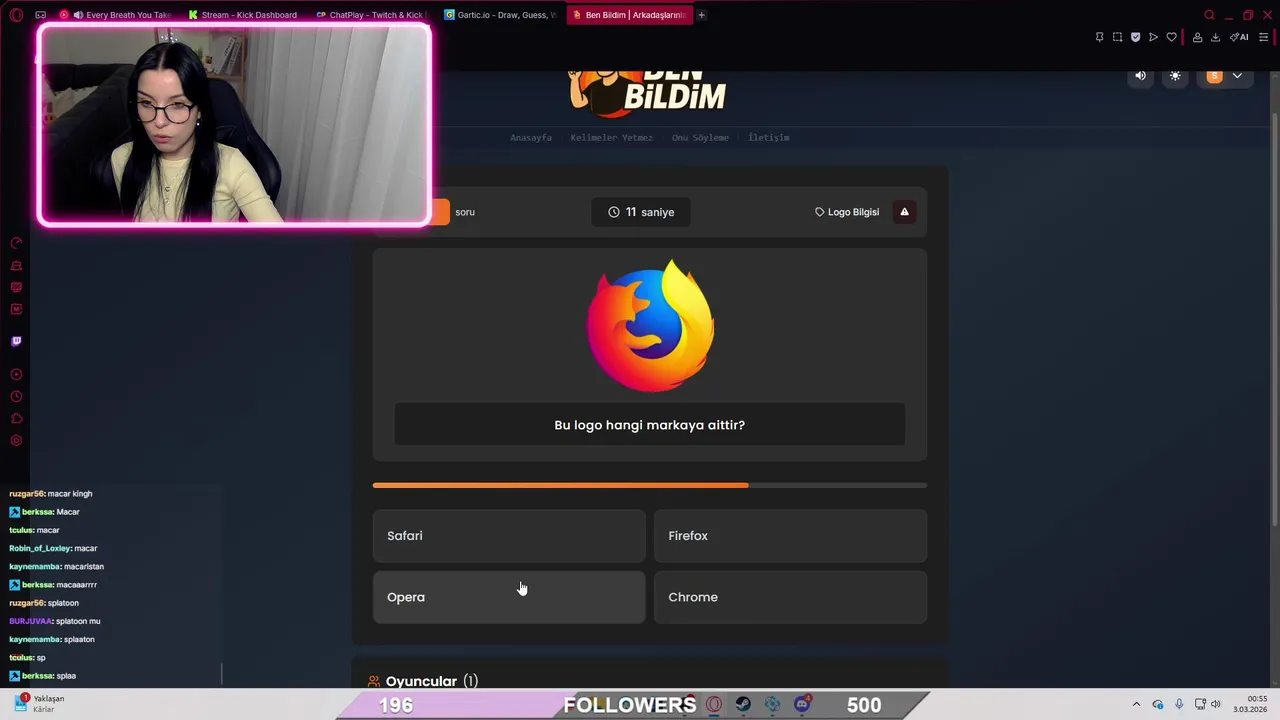Open the Onu Söyleme nav link
This screenshot has height=720, width=1280.
tap(700, 138)
